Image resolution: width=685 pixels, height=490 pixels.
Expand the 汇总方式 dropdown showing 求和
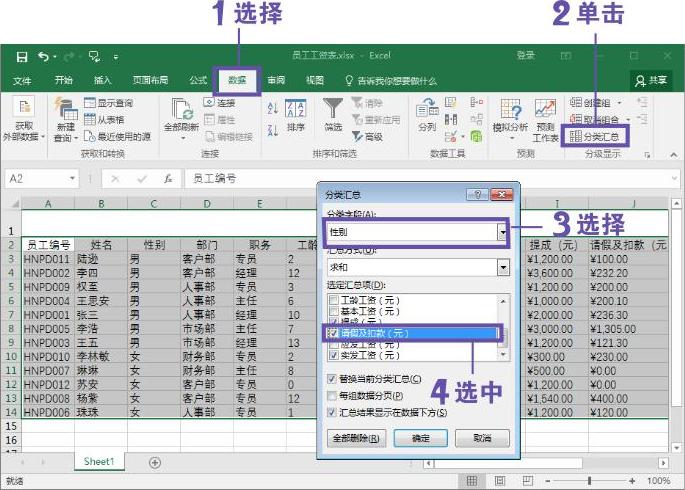tap(502, 268)
